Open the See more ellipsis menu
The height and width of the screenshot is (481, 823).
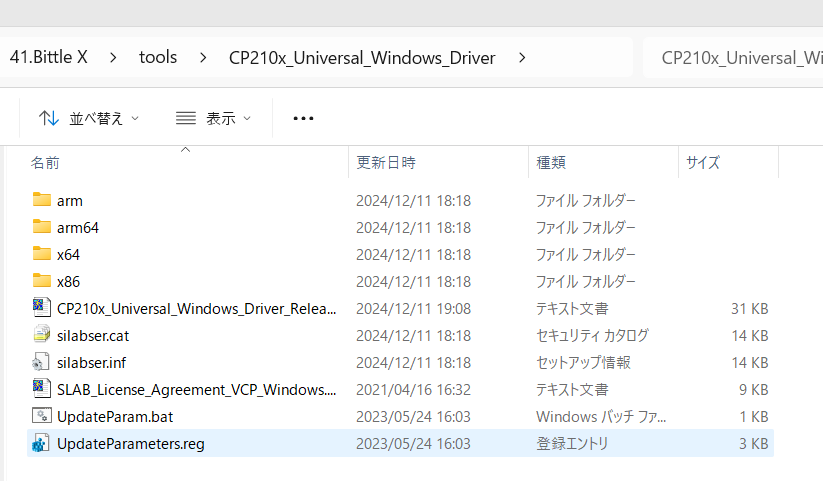point(303,118)
